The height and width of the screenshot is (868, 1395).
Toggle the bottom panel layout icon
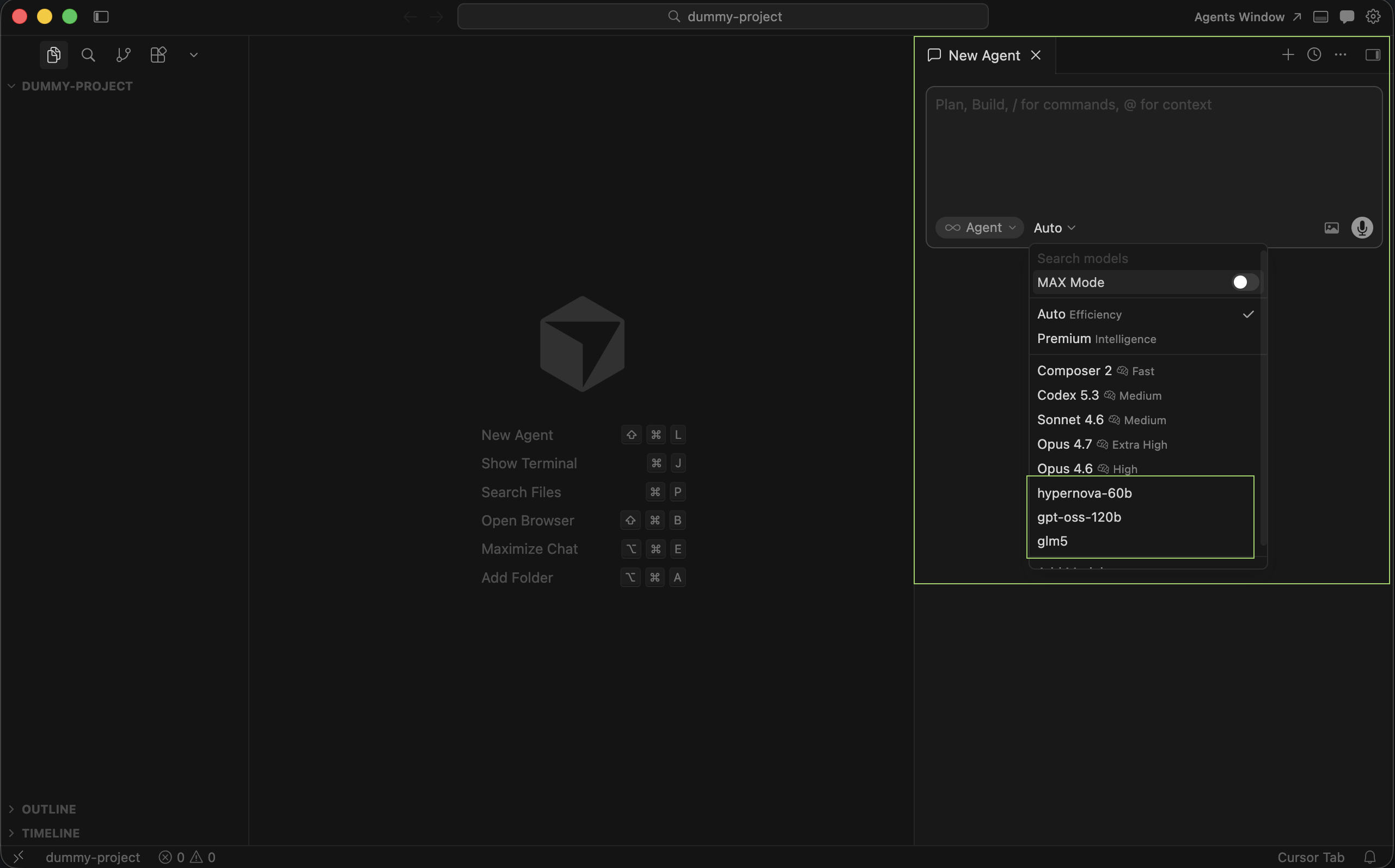(x=1320, y=17)
